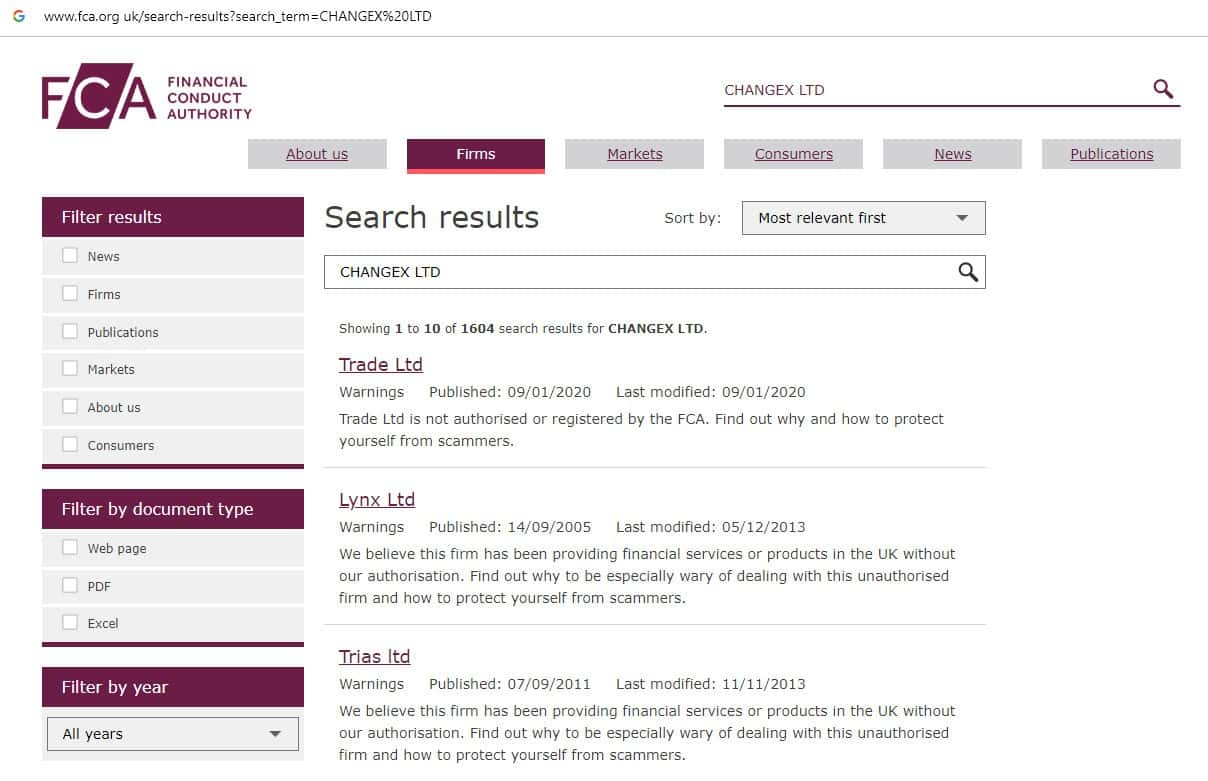
Task: Click the 'Filter results' panel heading
Action: point(173,217)
